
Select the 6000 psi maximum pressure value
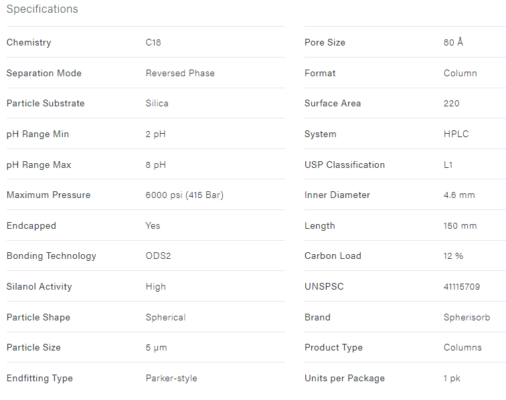pyautogui.click(x=184, y=195)
